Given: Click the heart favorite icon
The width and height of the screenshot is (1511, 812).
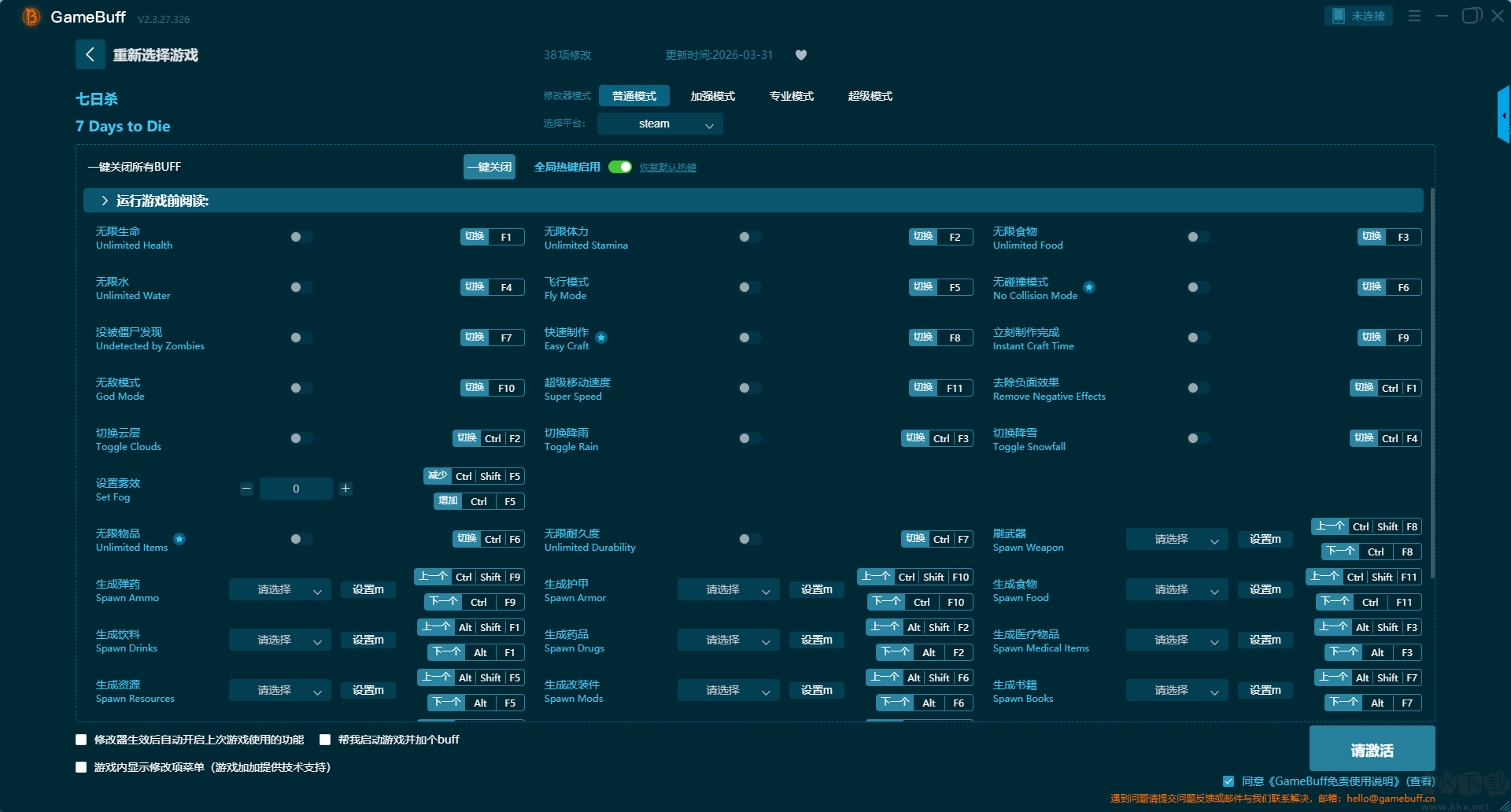Looking at the screenshot, I should click(x=801, y=55).
